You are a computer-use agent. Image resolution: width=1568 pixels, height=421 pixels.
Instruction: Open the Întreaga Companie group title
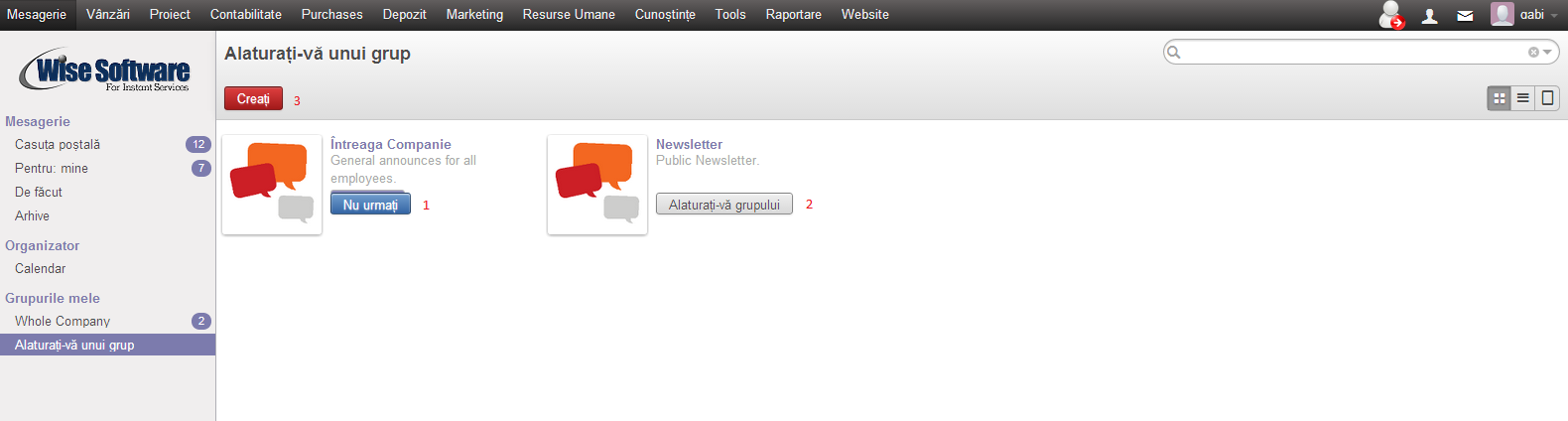point(391,144)
